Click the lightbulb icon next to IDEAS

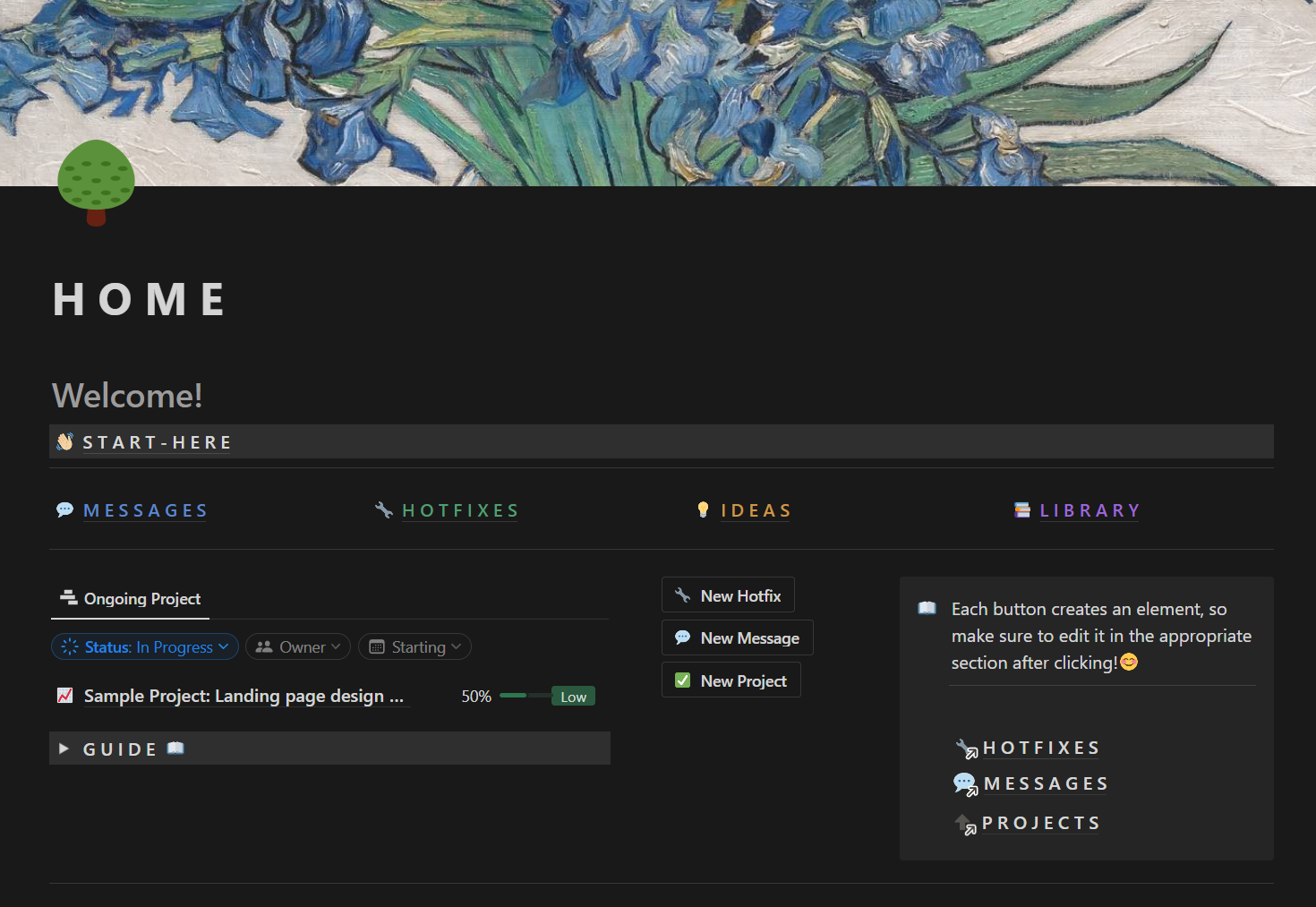(x=705, y=509)
